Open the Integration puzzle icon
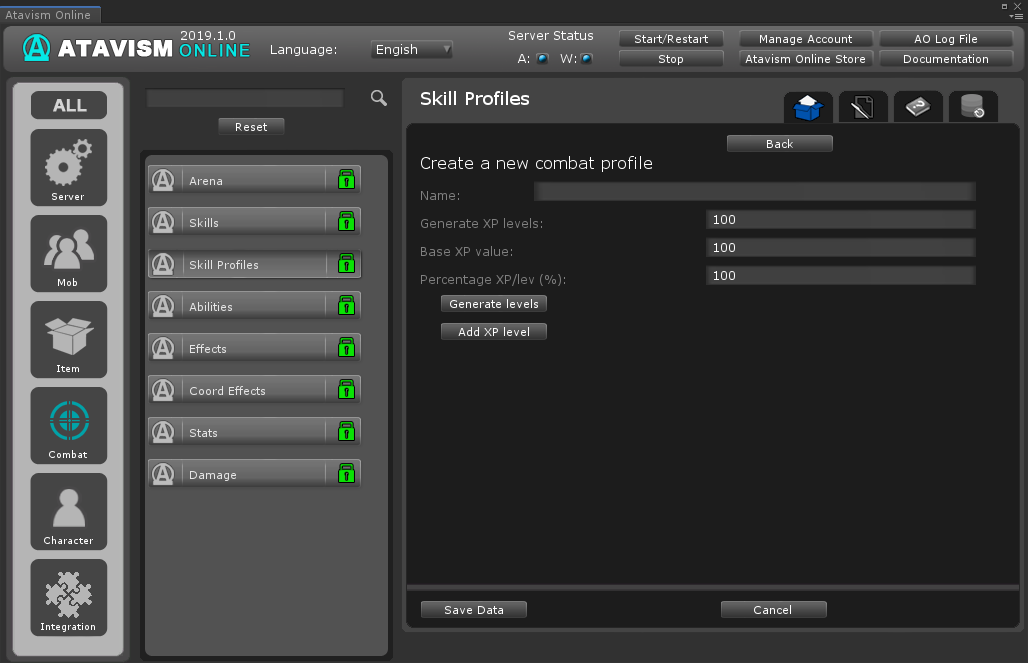Screen dimensions: 1028x663 coord(68,597)
